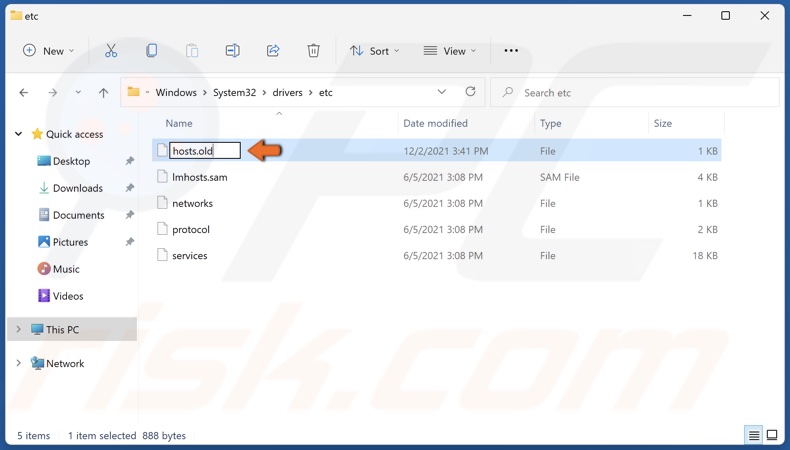Screen dimensions: 790x450
Task: Select This PC in sidebar
Action: (x=62, y=330)
